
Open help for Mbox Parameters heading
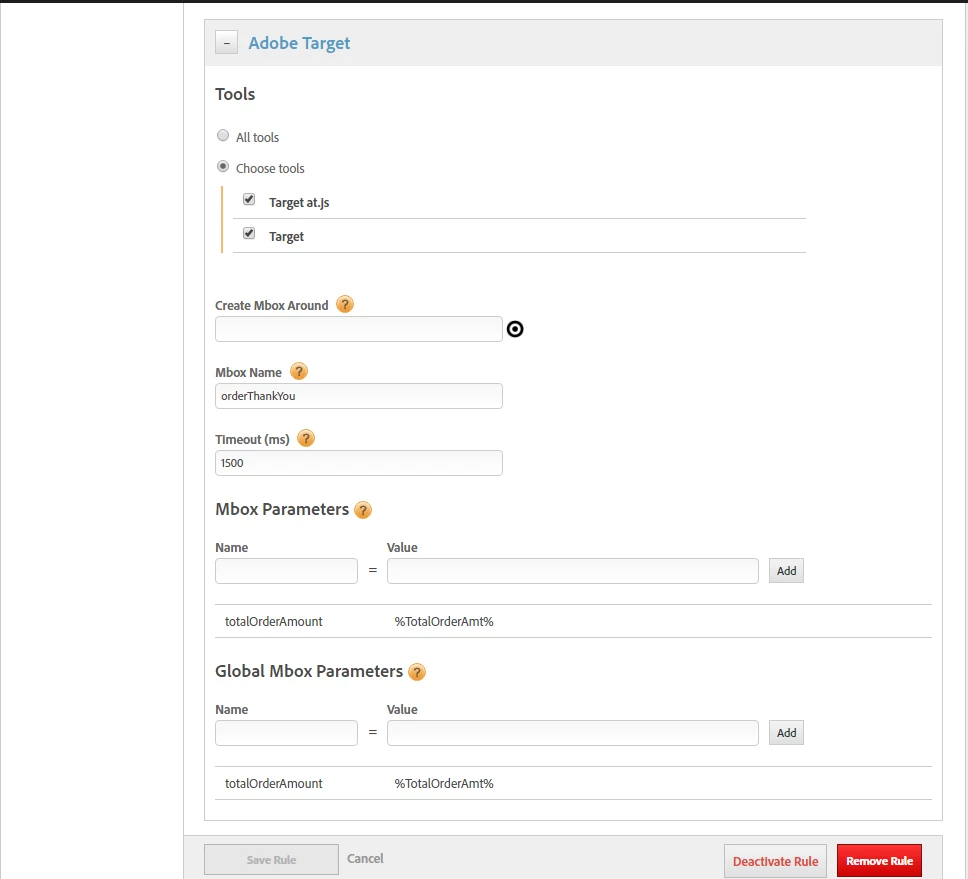click(363, 510)
